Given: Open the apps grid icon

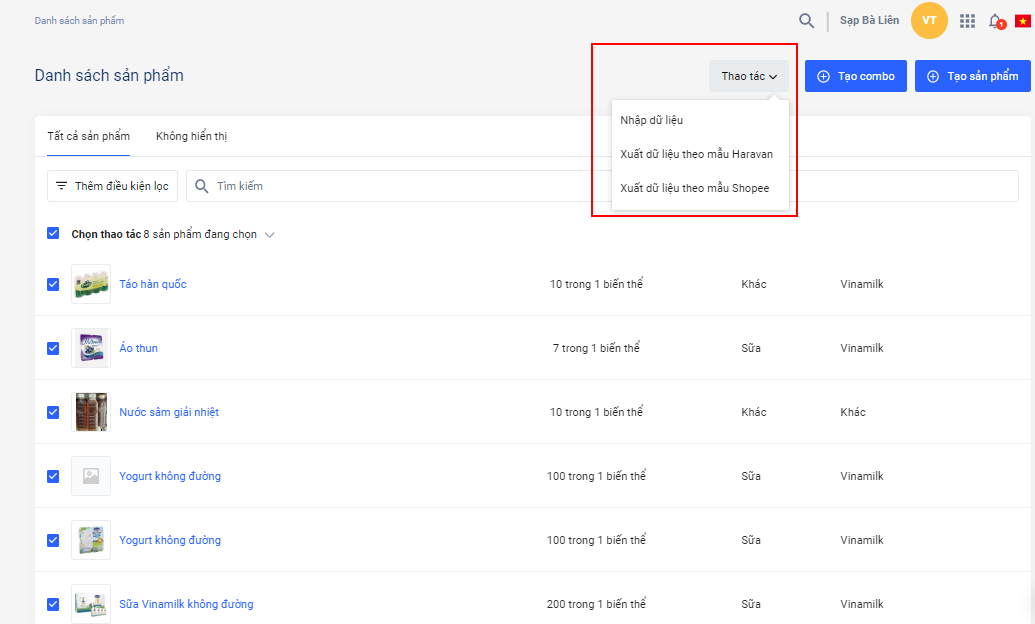Looking at the screenshot, I should [967, 21].
